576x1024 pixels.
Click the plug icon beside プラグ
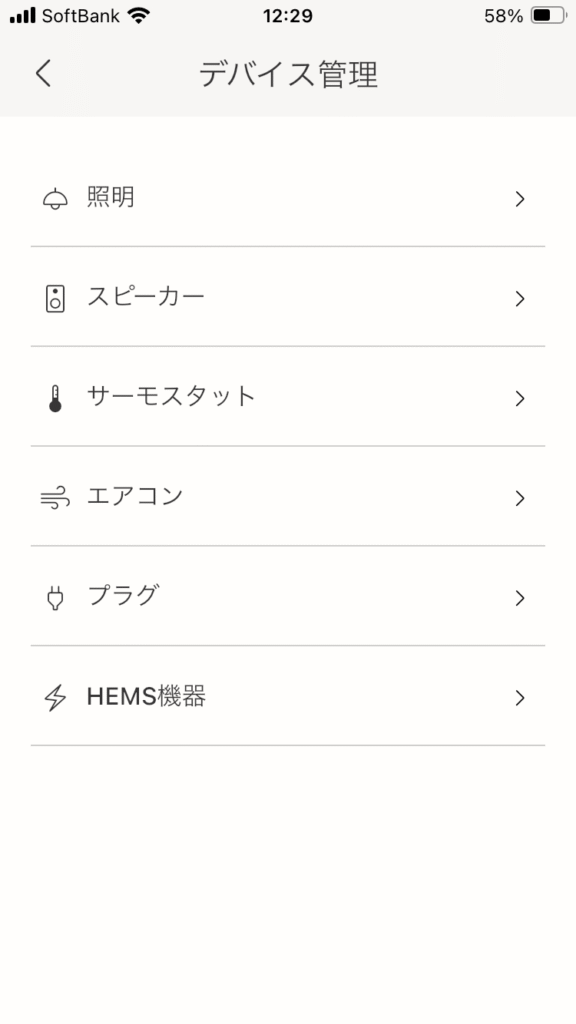(x=55, y=598)
